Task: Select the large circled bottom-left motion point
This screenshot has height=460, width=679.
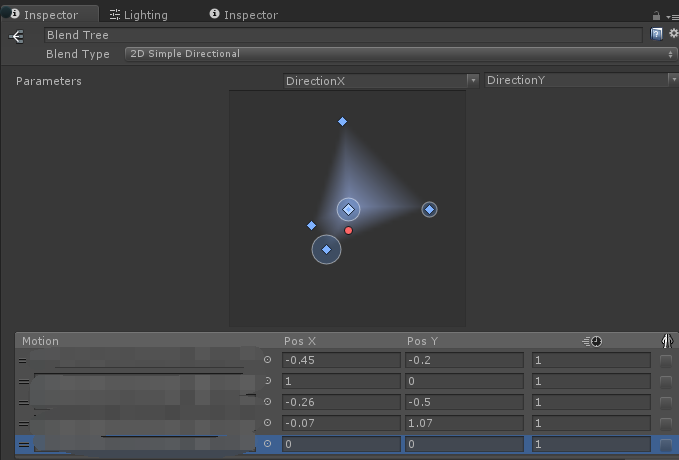Action: 326,249
